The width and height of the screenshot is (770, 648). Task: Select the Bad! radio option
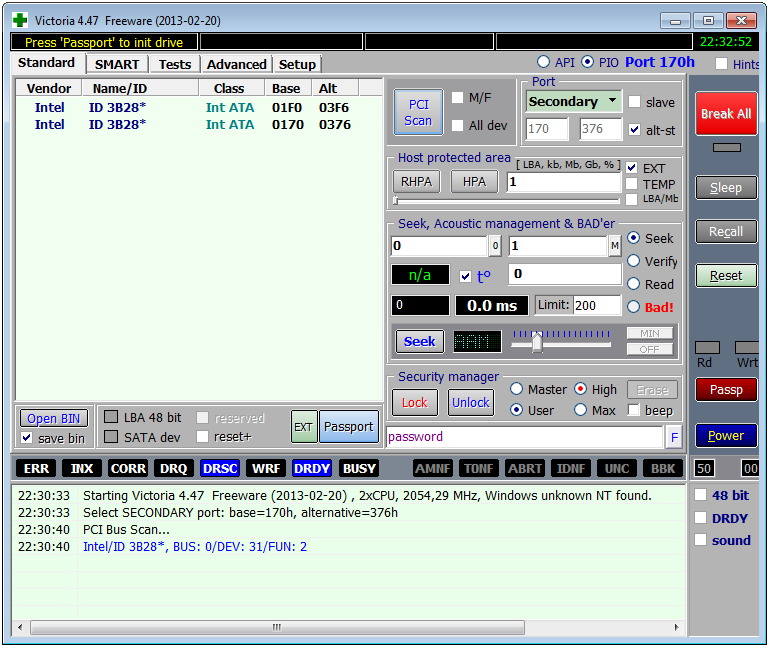tap(633, 307)
